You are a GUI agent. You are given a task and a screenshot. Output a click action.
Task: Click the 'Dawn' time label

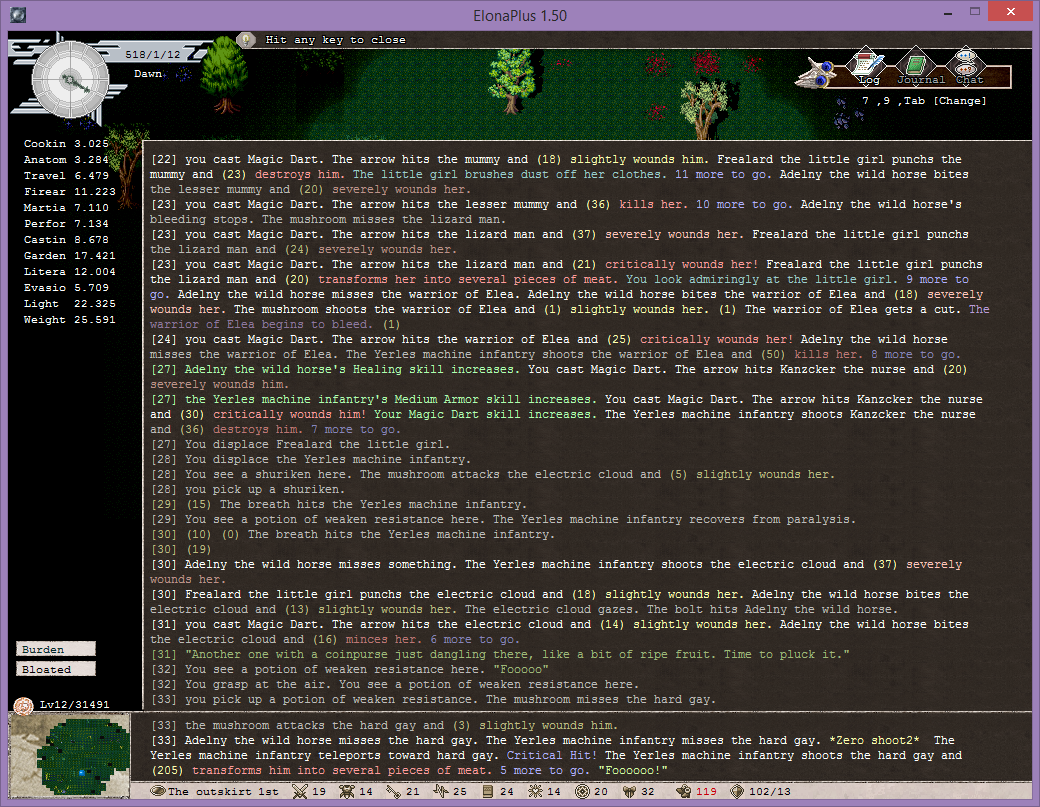tap(148, 74)
